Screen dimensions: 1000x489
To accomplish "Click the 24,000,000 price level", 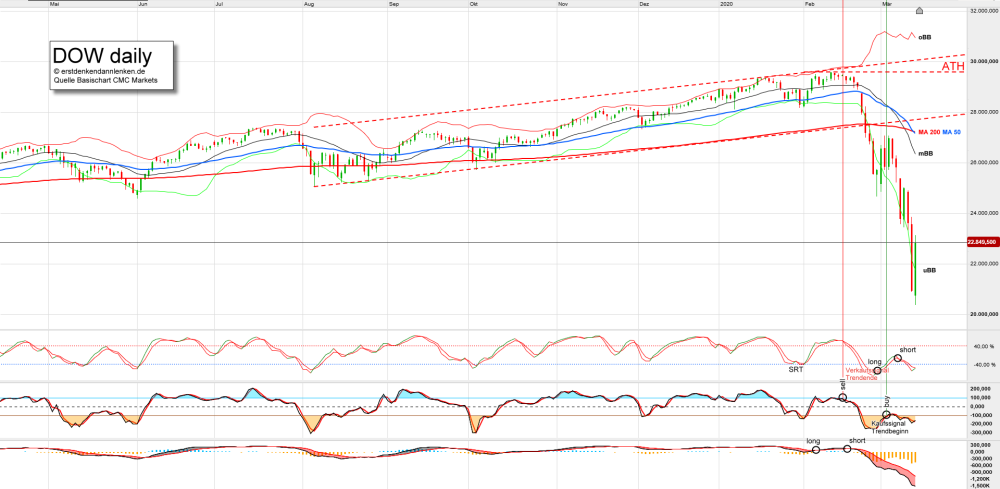I will coord(983,213).
